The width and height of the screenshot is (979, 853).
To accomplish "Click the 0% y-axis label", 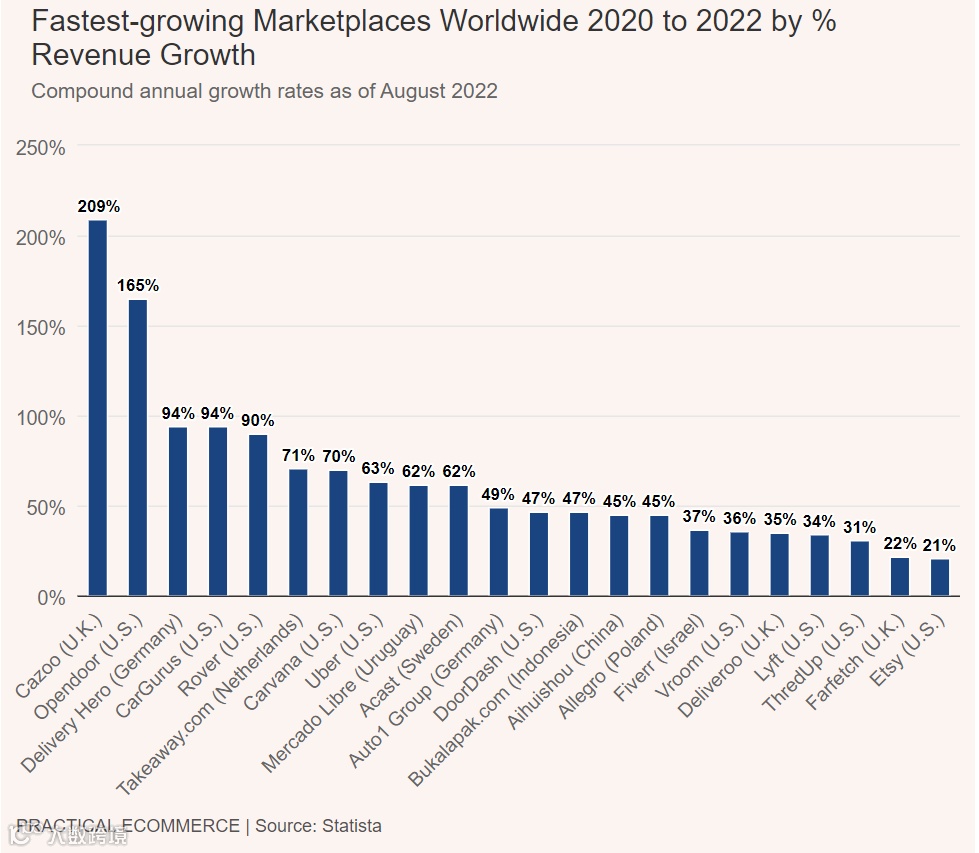I will [x=51, y=598].
